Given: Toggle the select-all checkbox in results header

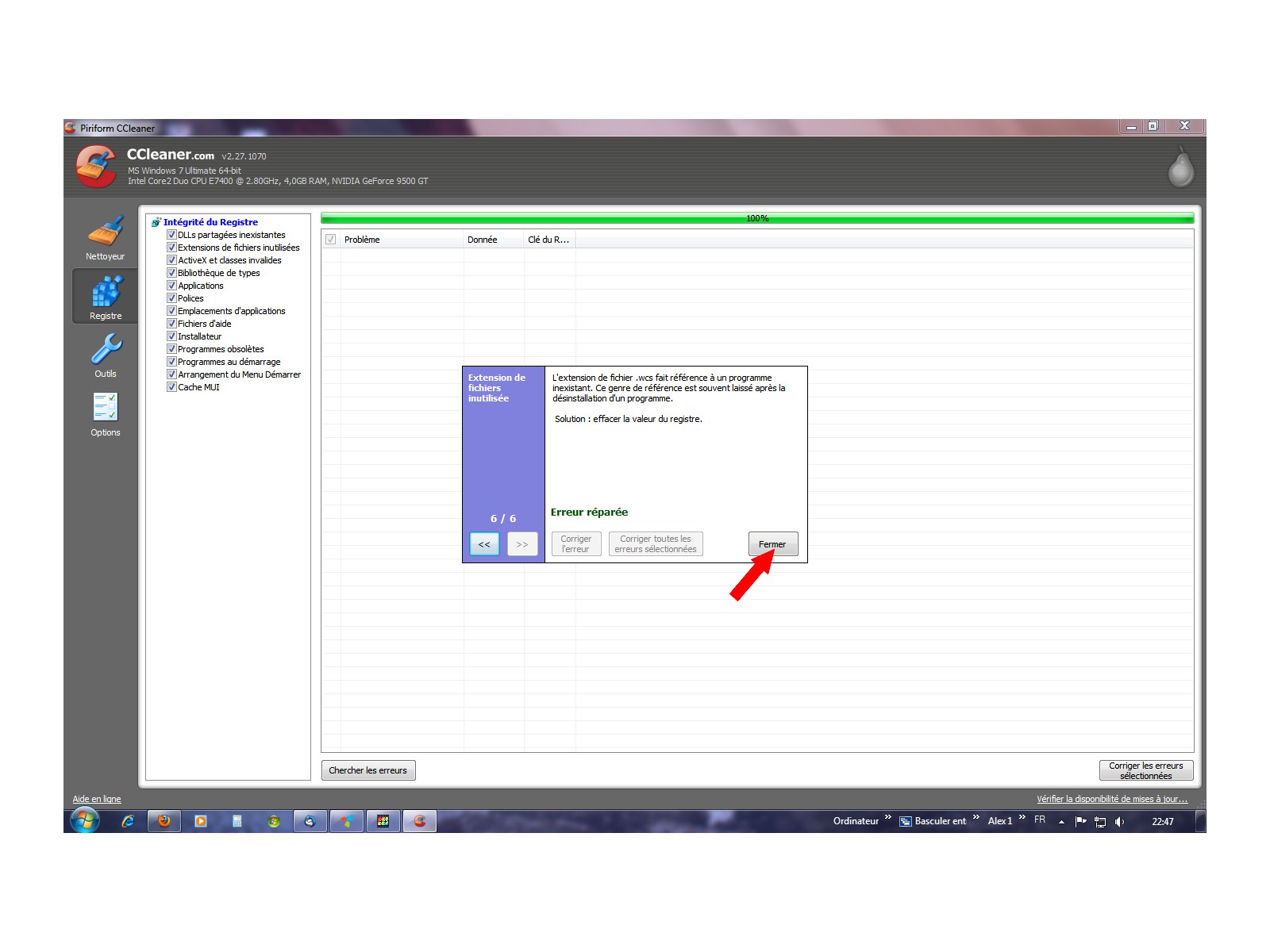Looking at the screenshot, I should pos(331,240).
